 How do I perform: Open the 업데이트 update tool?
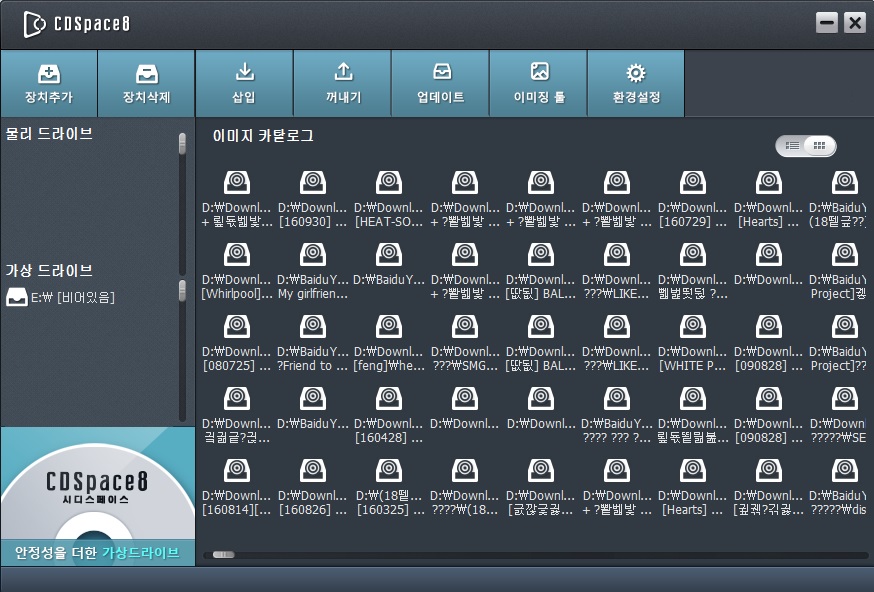coord(440,84)
